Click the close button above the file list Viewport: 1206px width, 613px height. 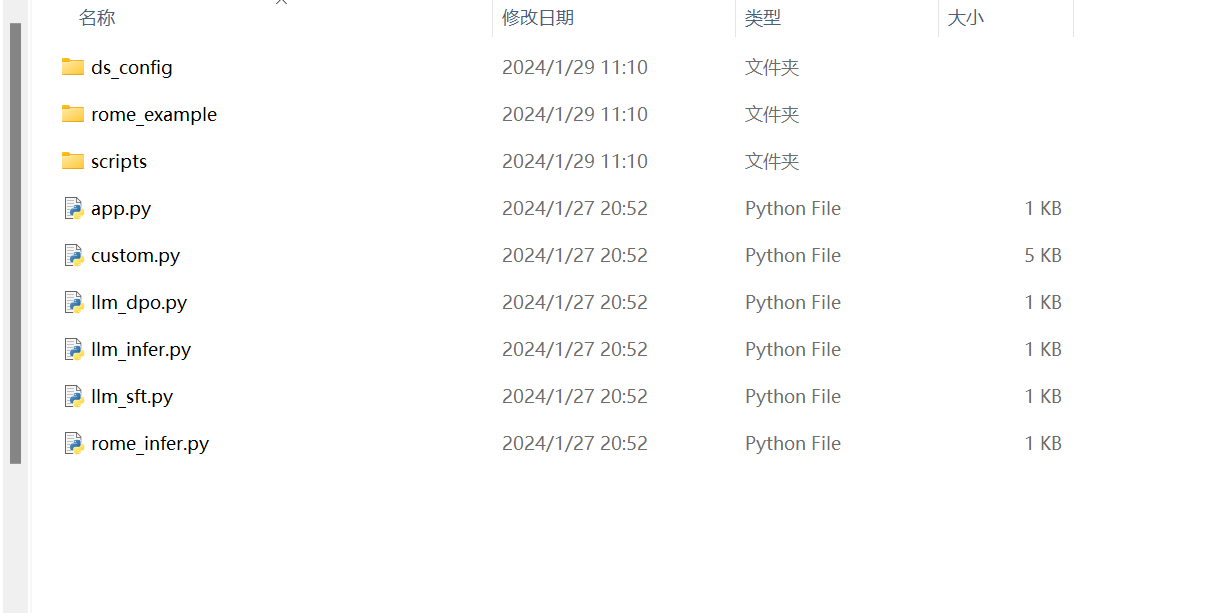[281, 3]
